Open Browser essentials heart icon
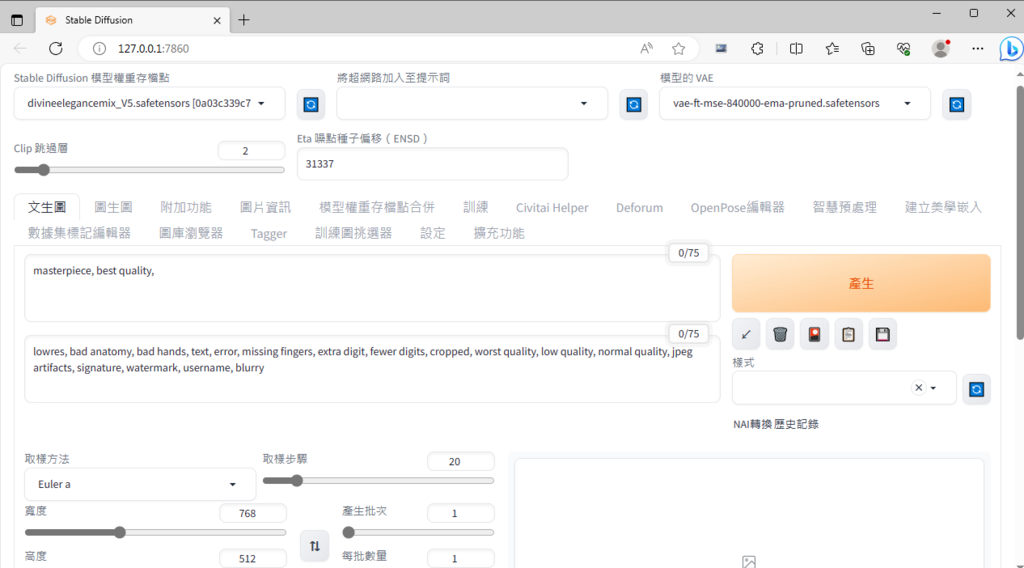1024x568 pixels. 904,48
